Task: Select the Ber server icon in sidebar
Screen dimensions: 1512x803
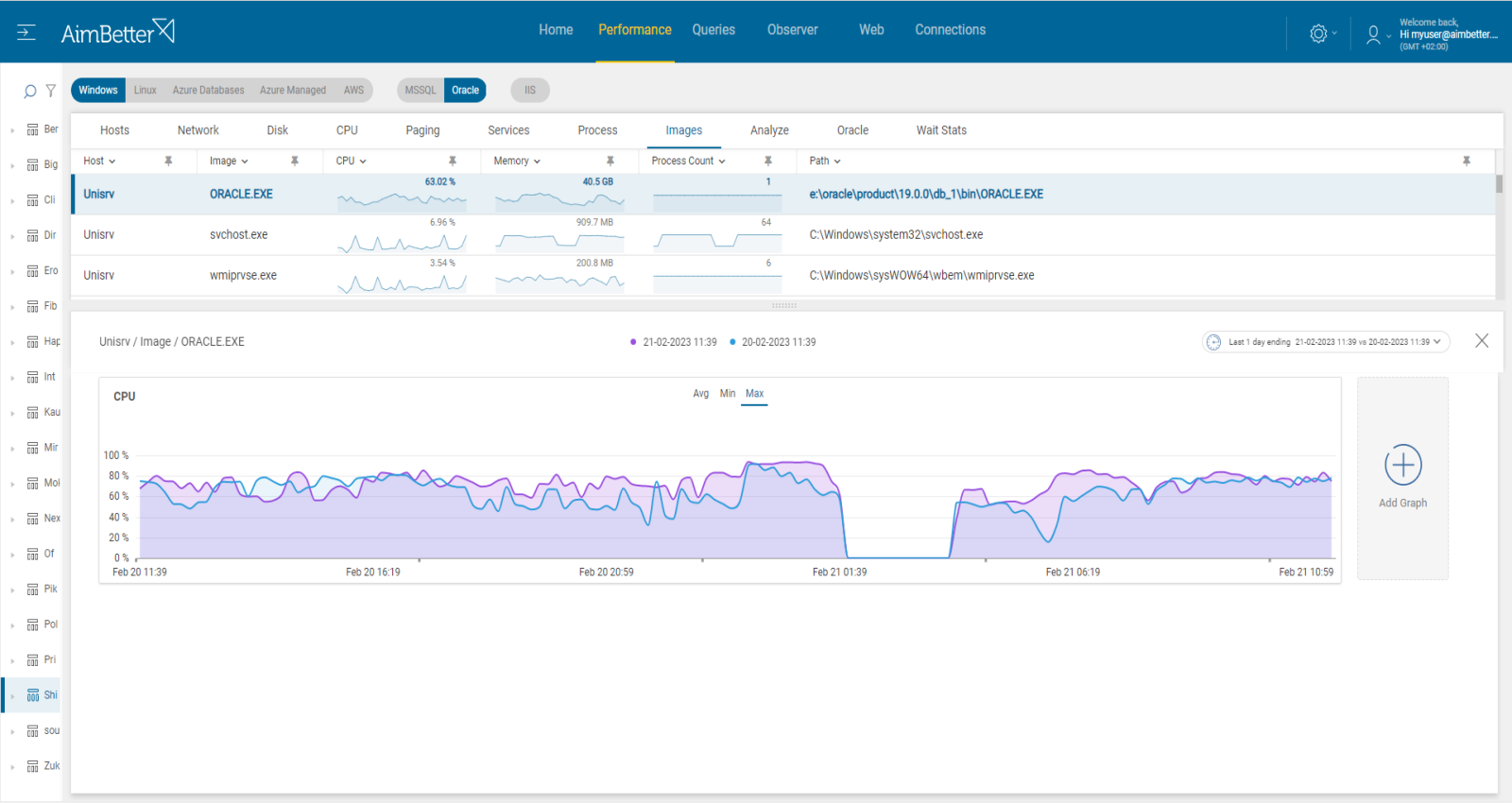Action: tap(33, 129)
